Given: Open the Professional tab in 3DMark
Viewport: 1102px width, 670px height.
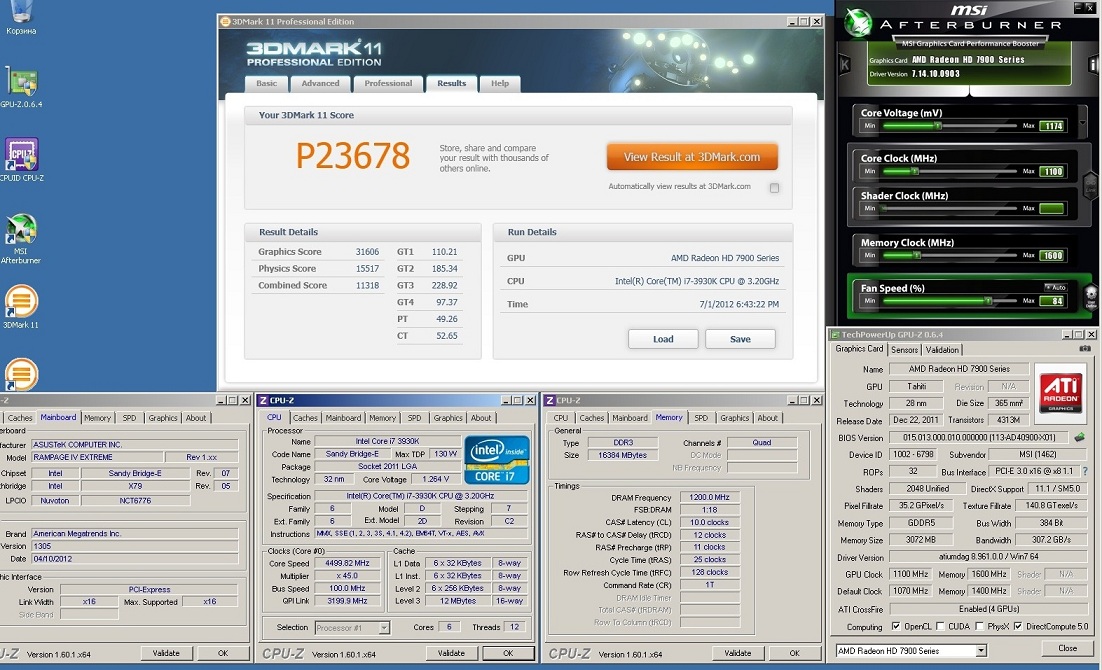Looking at the screenshot, I should tap(388, 84).
